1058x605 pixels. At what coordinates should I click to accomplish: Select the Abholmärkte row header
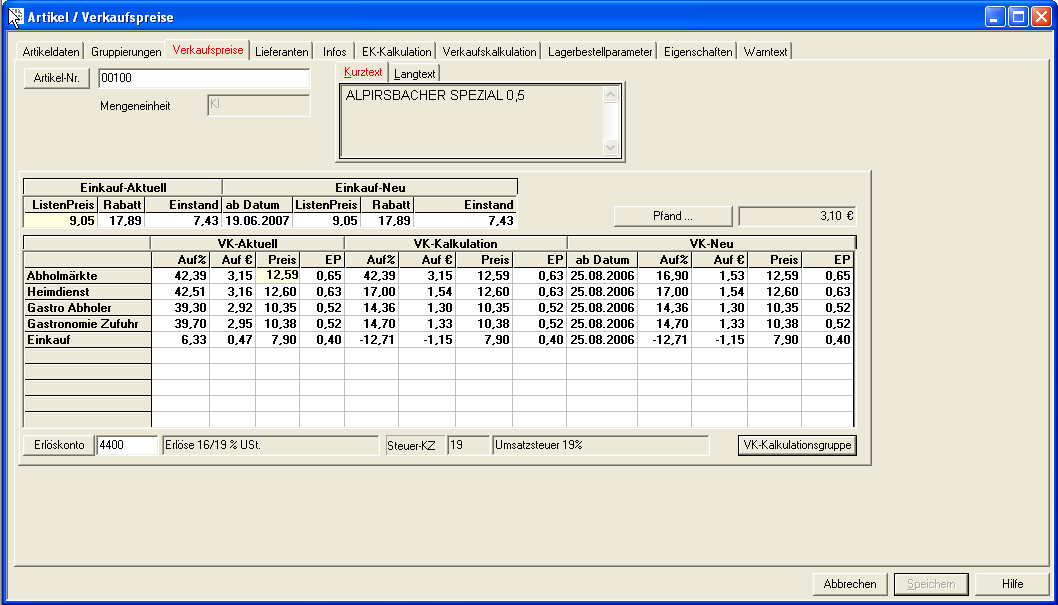coord(86,276)
